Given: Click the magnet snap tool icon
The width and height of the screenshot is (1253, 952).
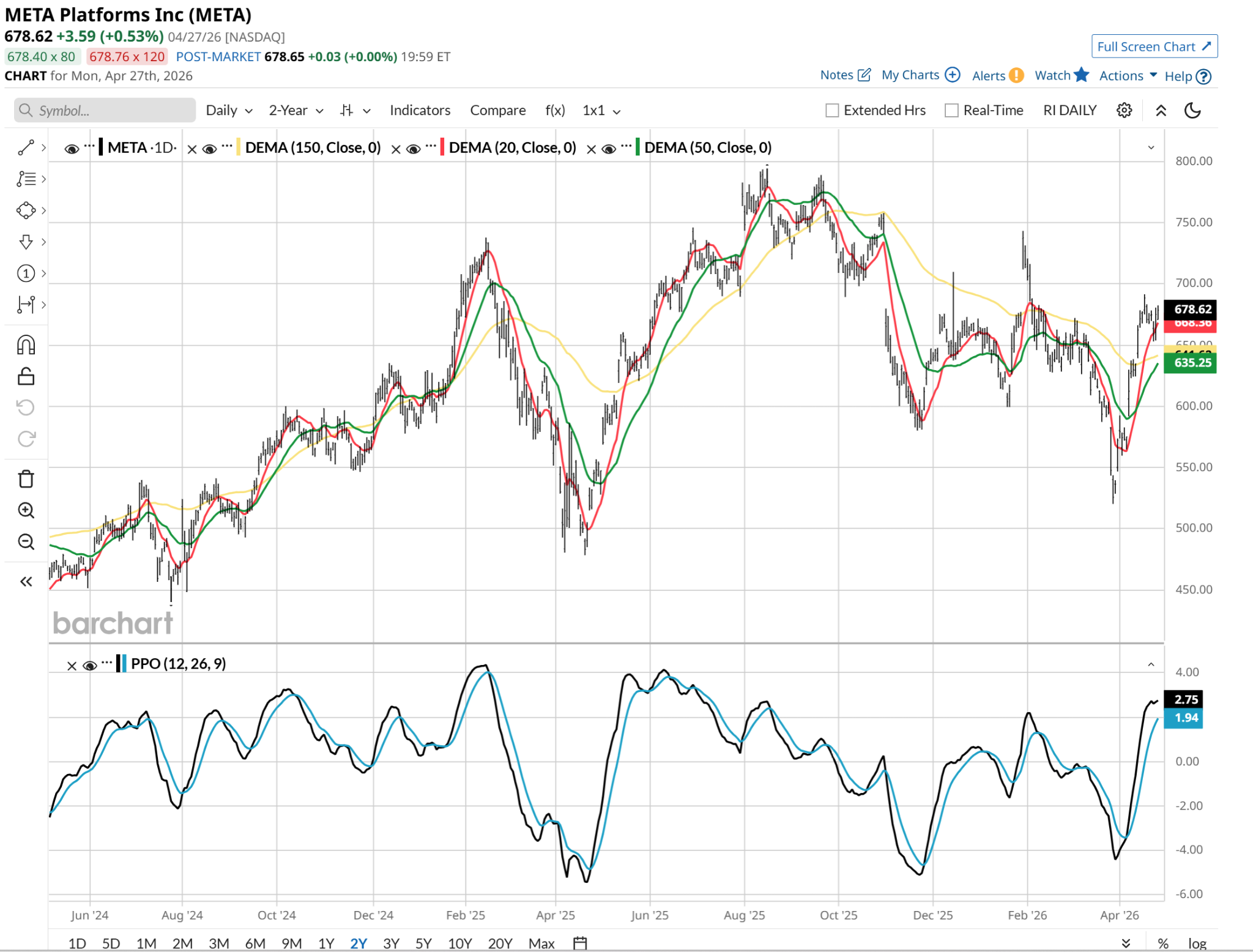Looking at the screenshot, I should pyautogui.click(x=26, y=345).
